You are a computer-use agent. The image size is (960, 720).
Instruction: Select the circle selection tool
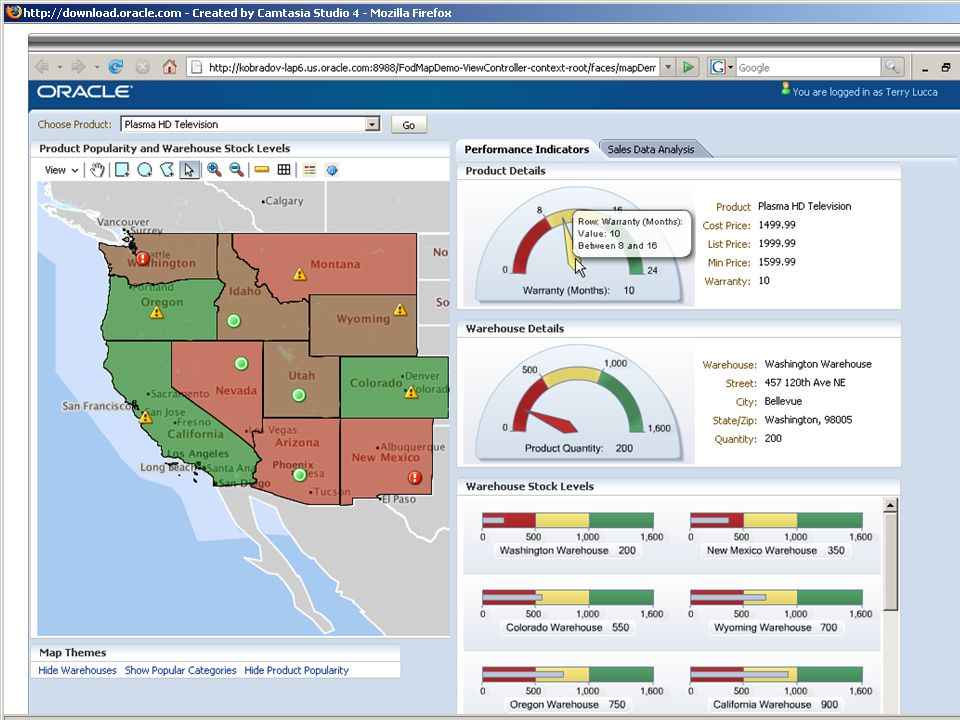click(x=144, y=170)
